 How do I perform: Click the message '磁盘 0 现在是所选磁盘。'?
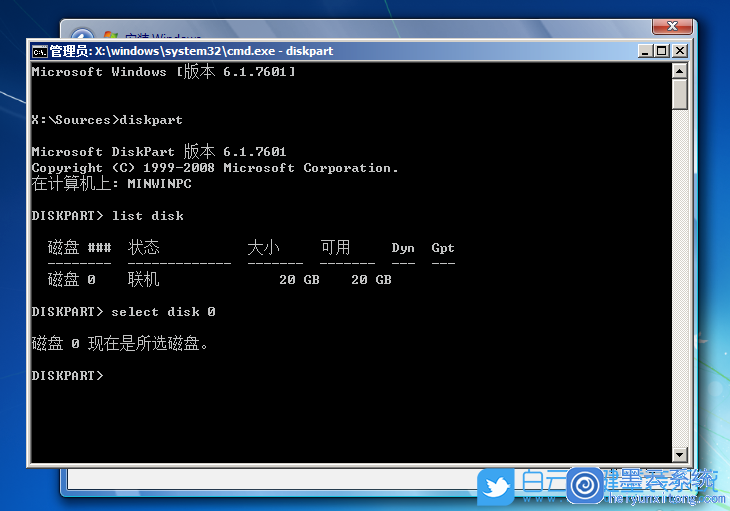[x=120, y=343]
